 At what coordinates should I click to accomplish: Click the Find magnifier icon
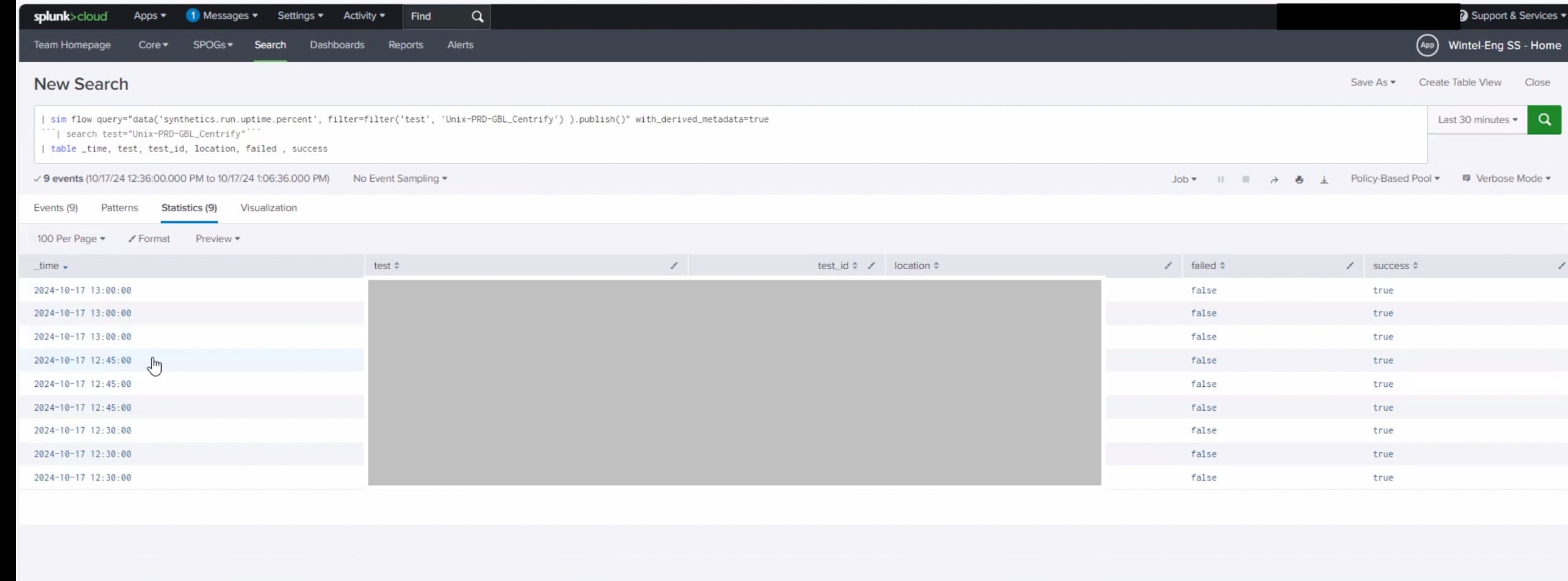click(x=477, y=16)
